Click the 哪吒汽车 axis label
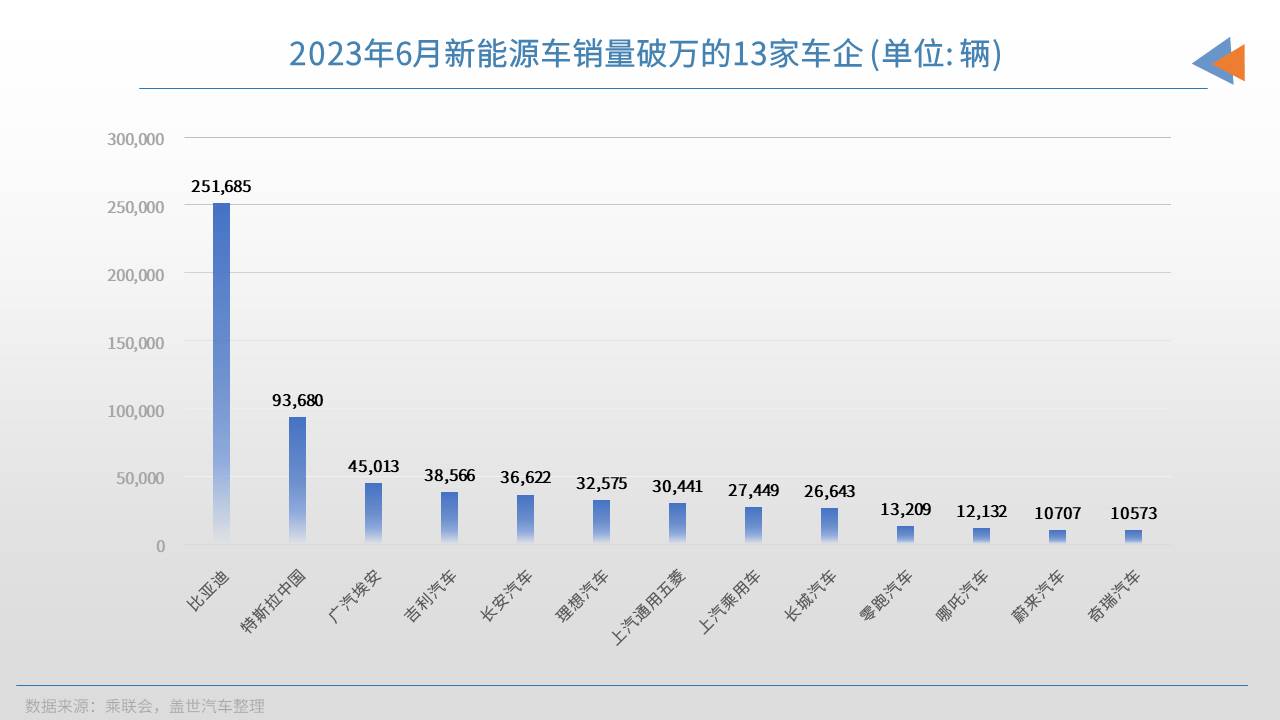1280x720 pixels. coord(963,596)
